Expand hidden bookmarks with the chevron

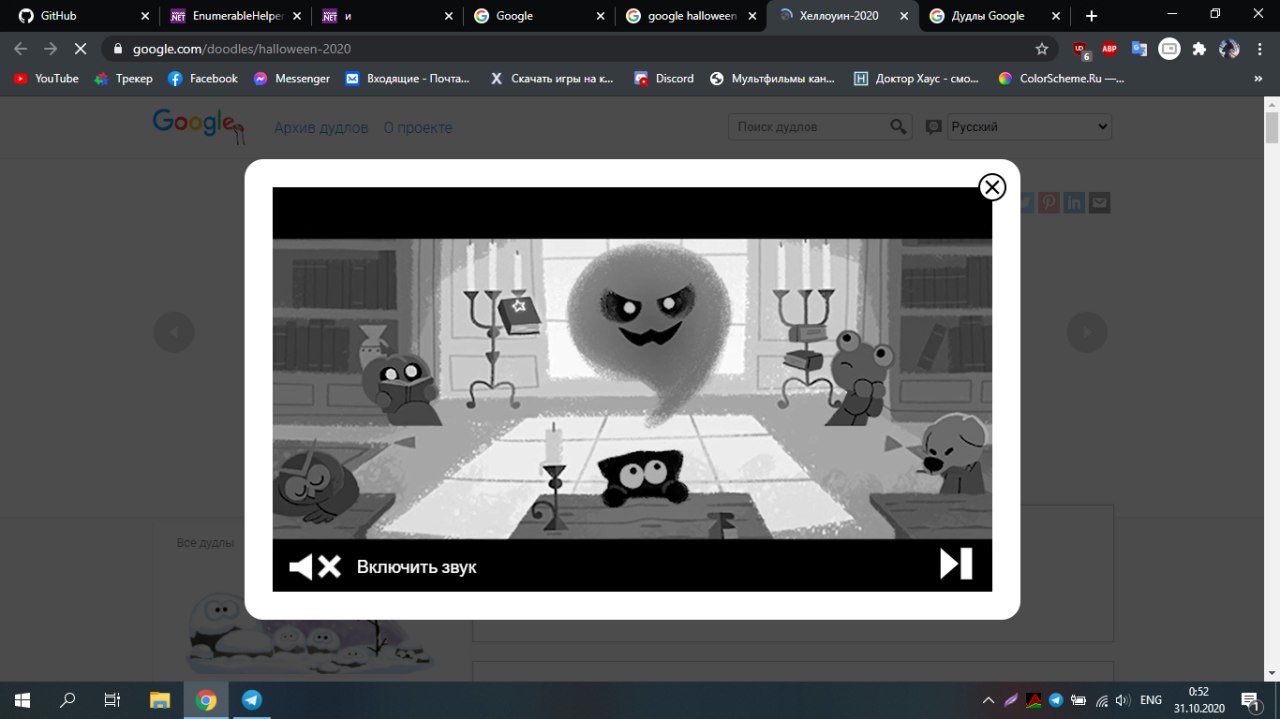(1258, 78)
